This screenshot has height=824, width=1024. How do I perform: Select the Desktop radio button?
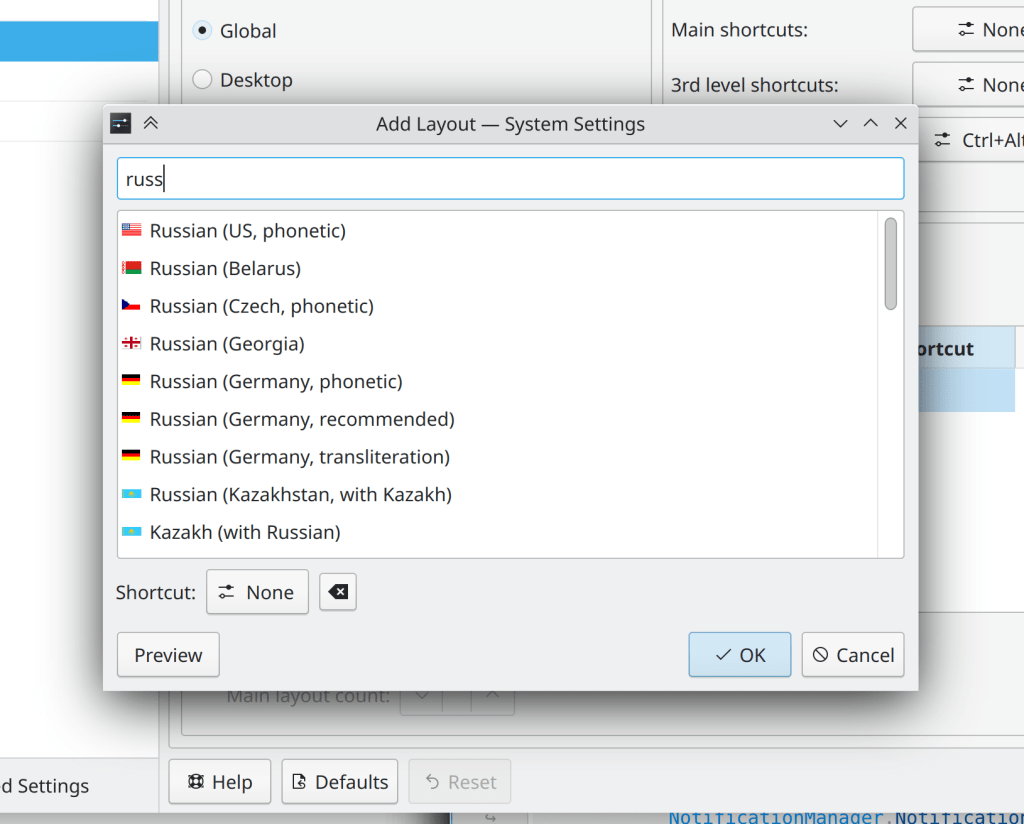203,80
